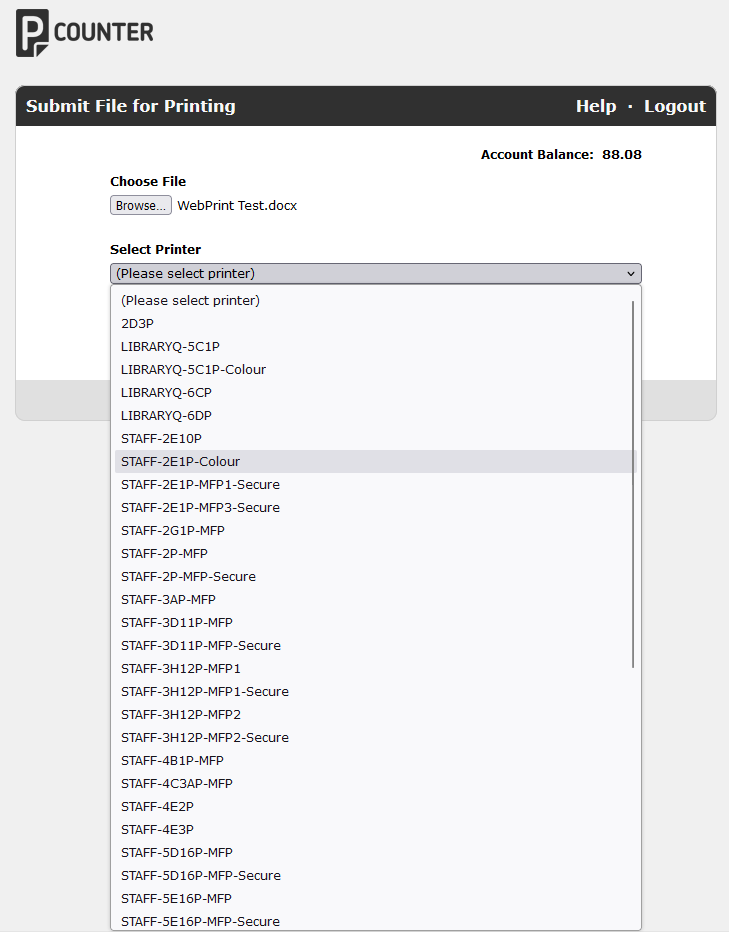Select printer LIBRARYQ-6DP

376,415
